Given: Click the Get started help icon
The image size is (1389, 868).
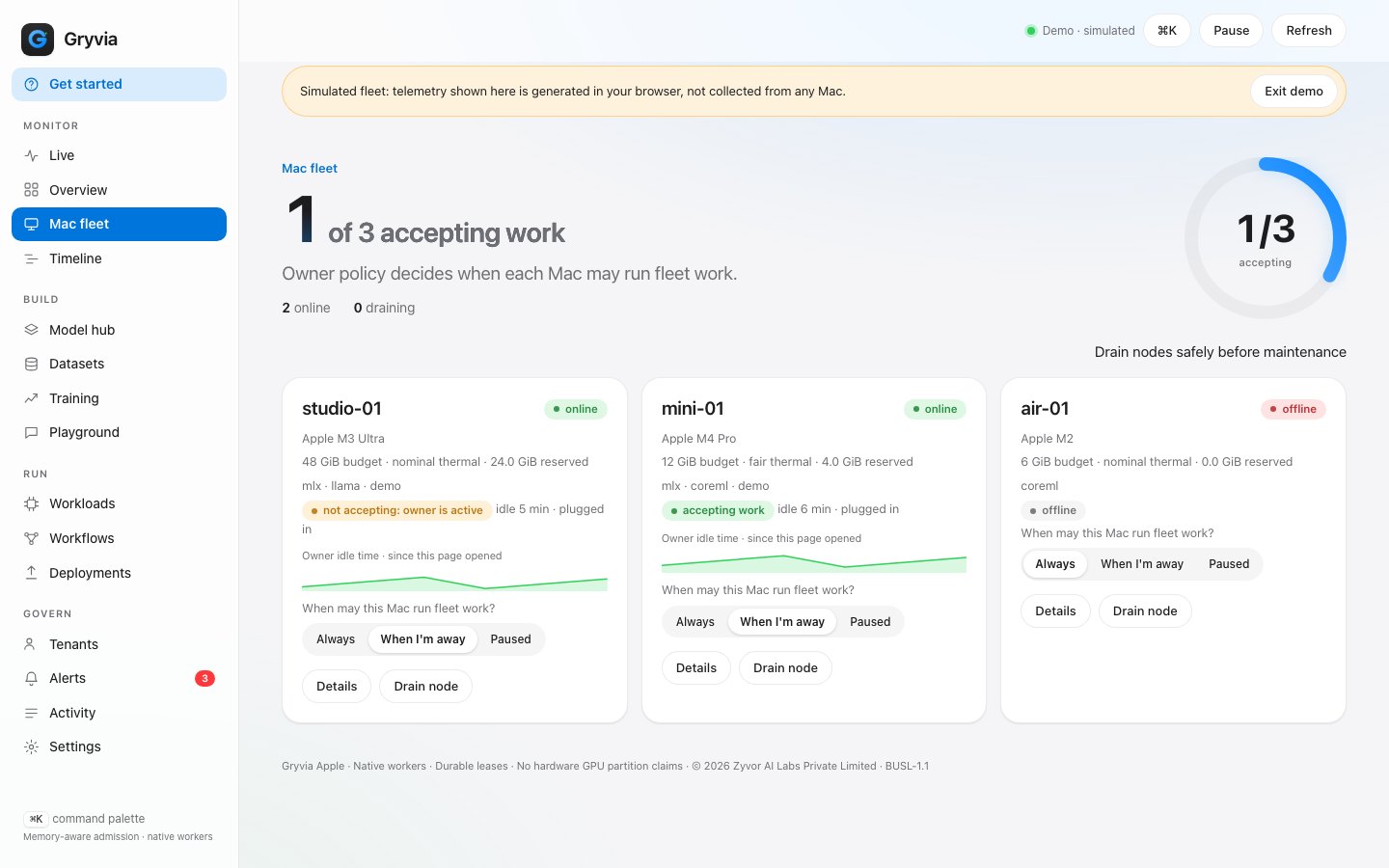Looking at the screenshot, I should point(31,84).
